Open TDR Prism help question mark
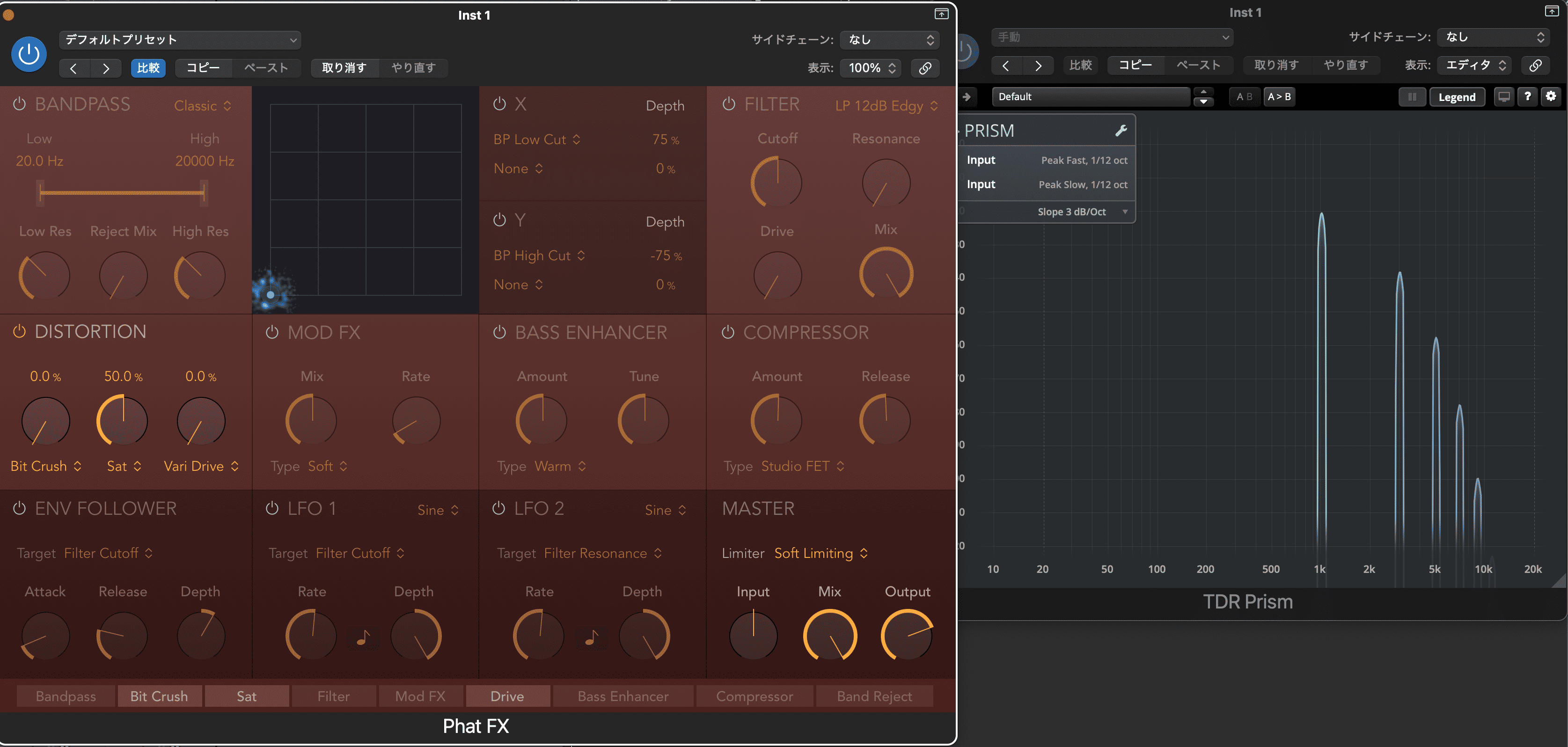1568x747 pixels. tap(1527, 96)
